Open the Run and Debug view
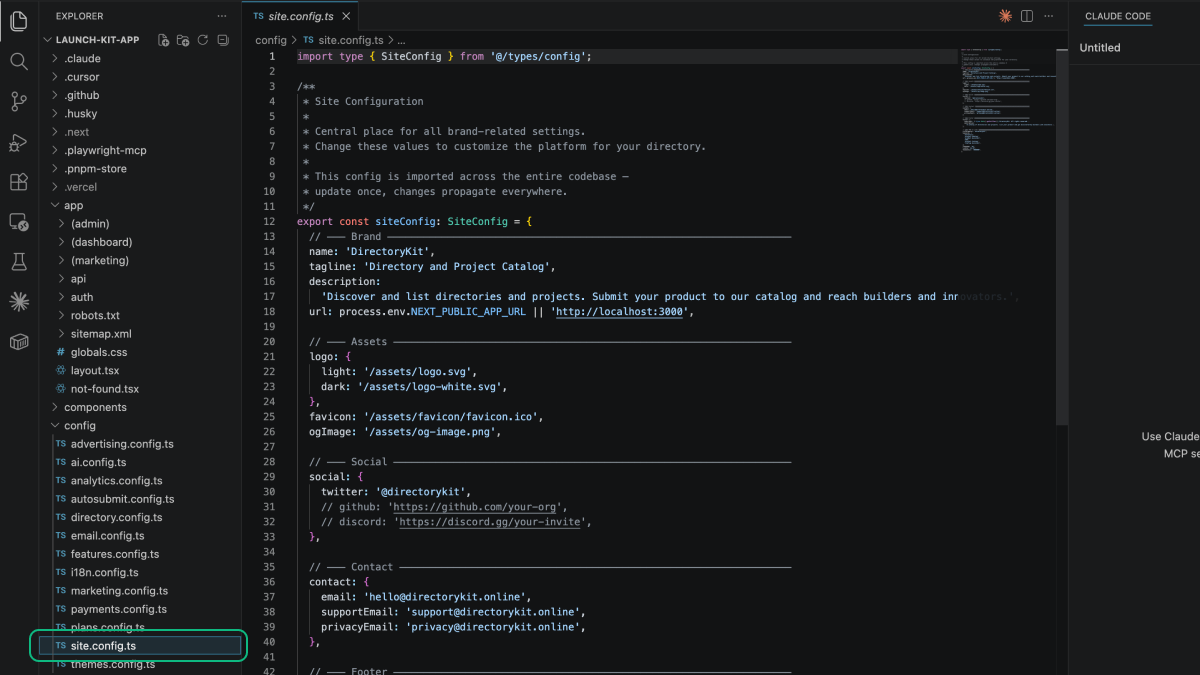The image size is (1200, 675). click(18, 142)
